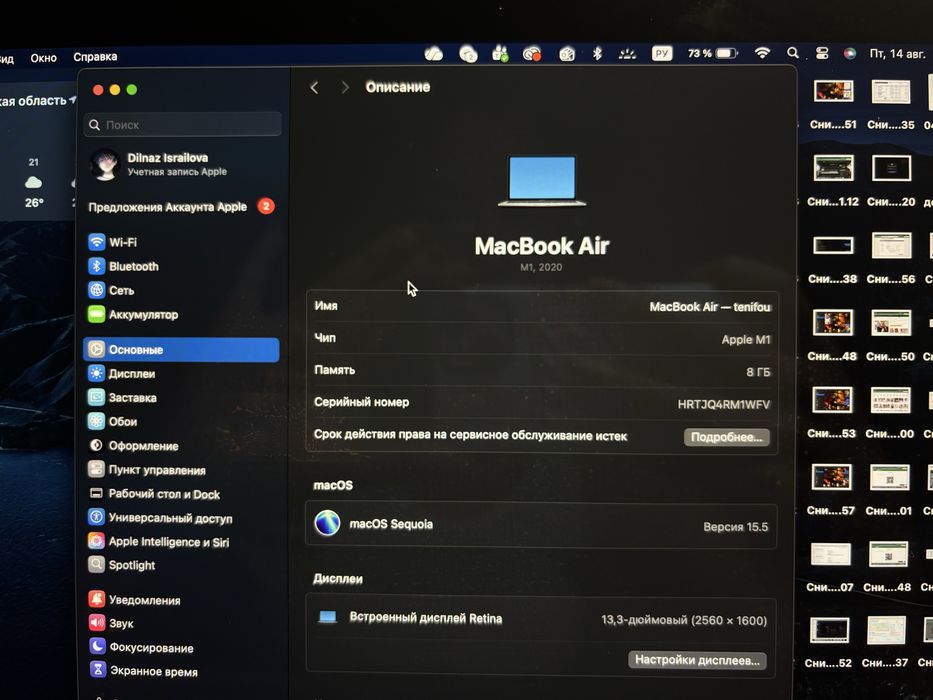This screenshot has height=700, width=933.
Task: Go forward with the right chevron button
Action: pos(345,88)
